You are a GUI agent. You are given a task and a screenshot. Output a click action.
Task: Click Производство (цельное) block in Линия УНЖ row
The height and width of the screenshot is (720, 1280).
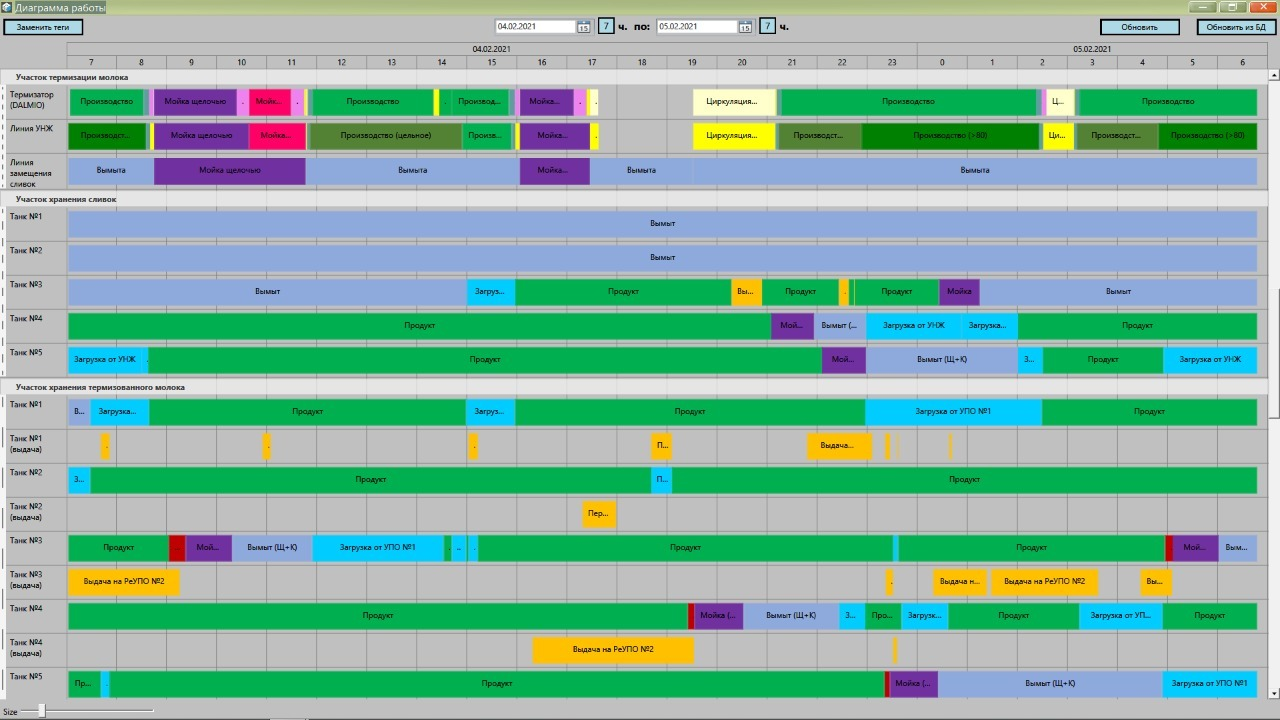coord(385,136)
